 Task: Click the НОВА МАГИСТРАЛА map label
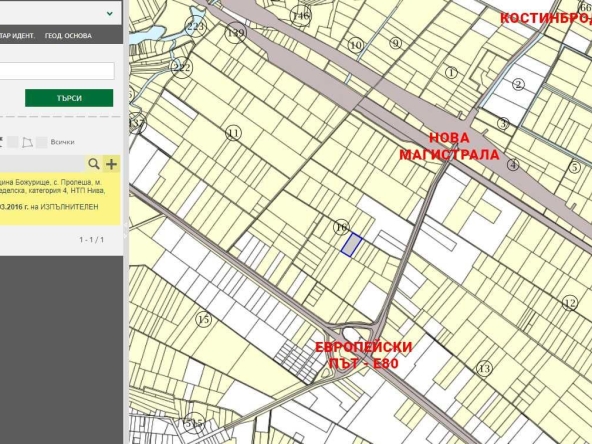coord(449,146)
